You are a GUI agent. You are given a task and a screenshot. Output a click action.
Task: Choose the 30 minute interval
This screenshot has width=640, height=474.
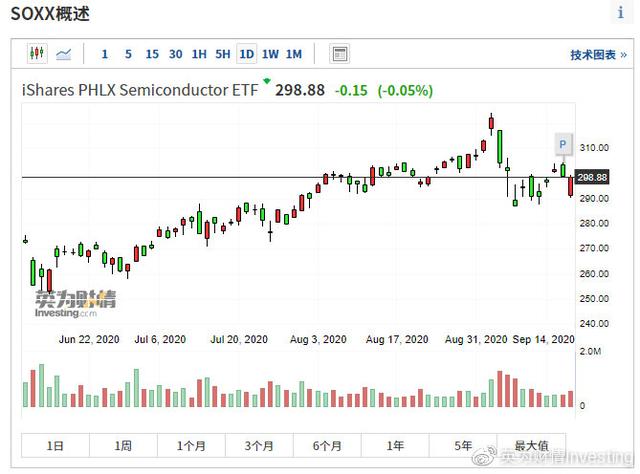pyautogui.click(x=176, y=54)
